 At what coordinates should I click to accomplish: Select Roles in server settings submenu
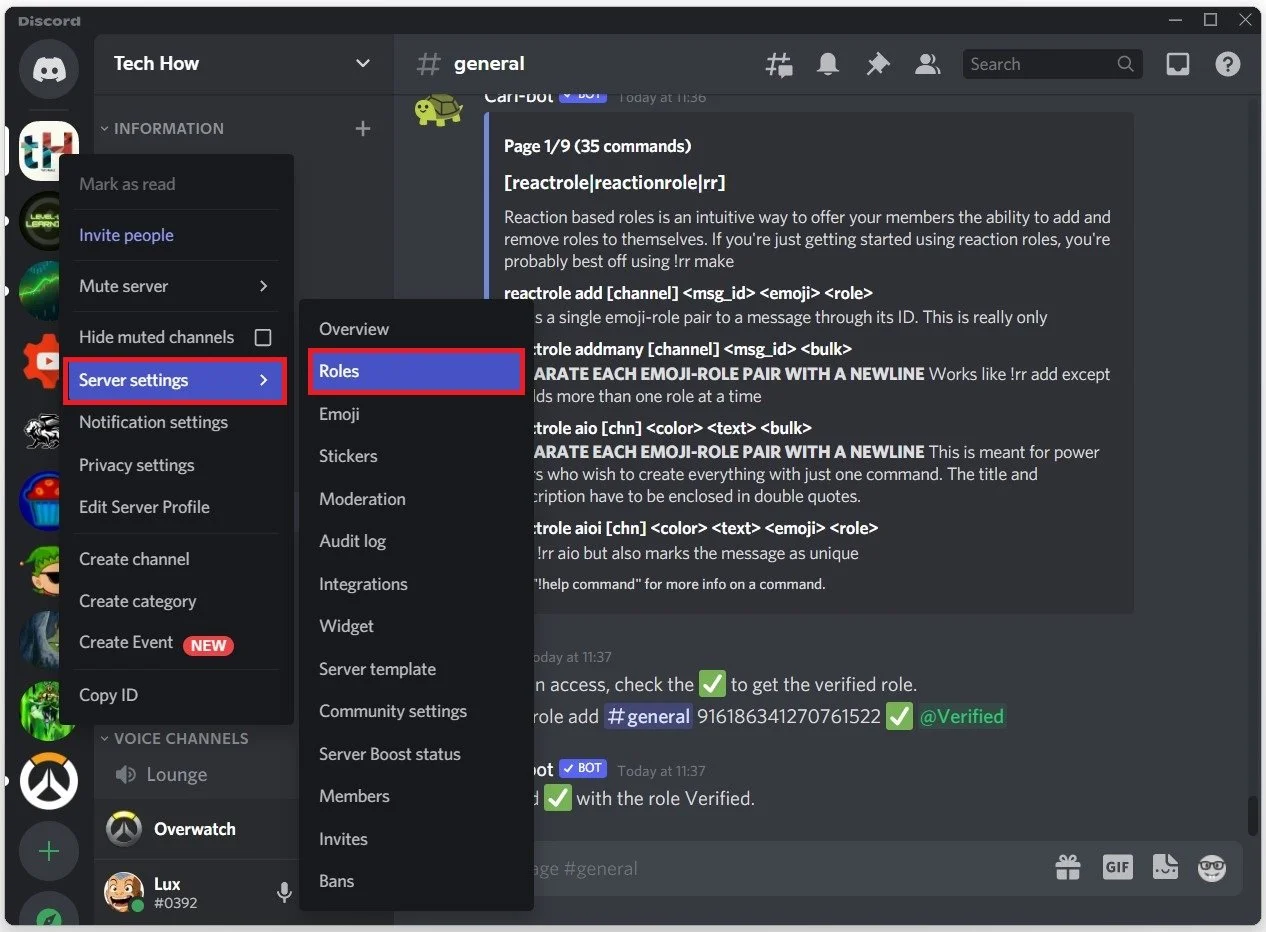[x=416, y=371]
